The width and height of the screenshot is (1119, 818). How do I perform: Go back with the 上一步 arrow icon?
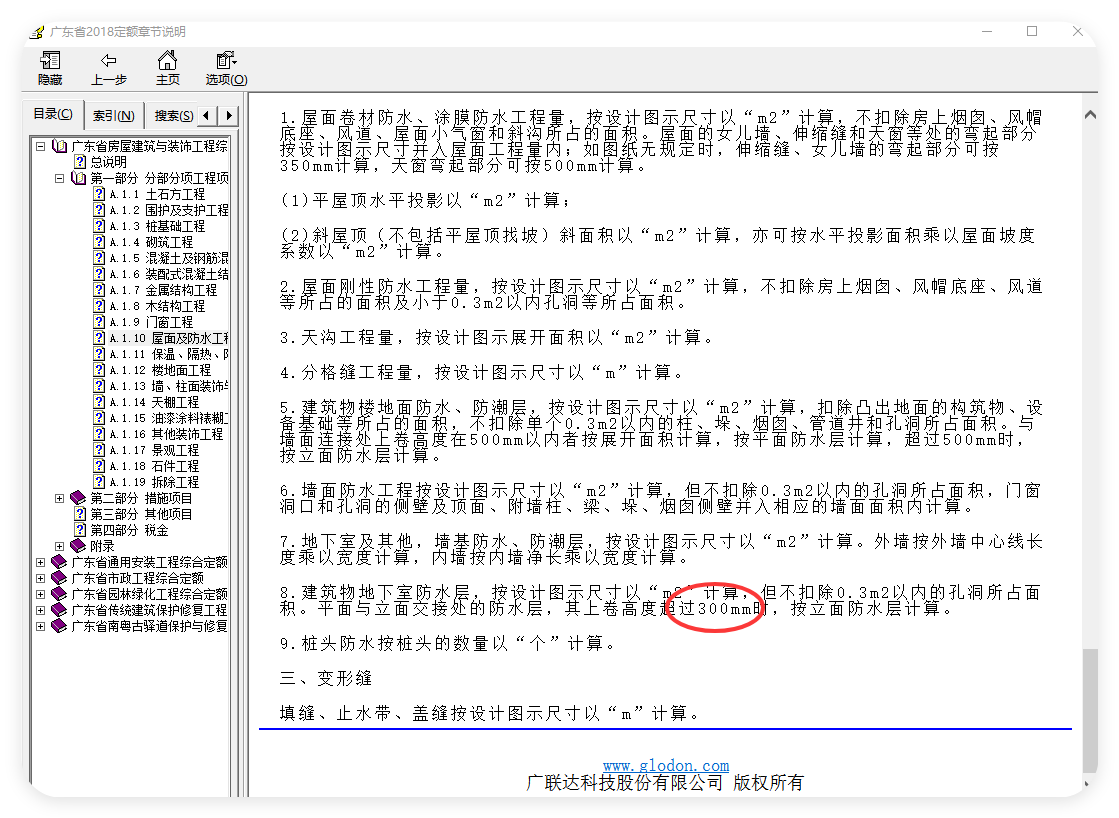tap(108, 61)
